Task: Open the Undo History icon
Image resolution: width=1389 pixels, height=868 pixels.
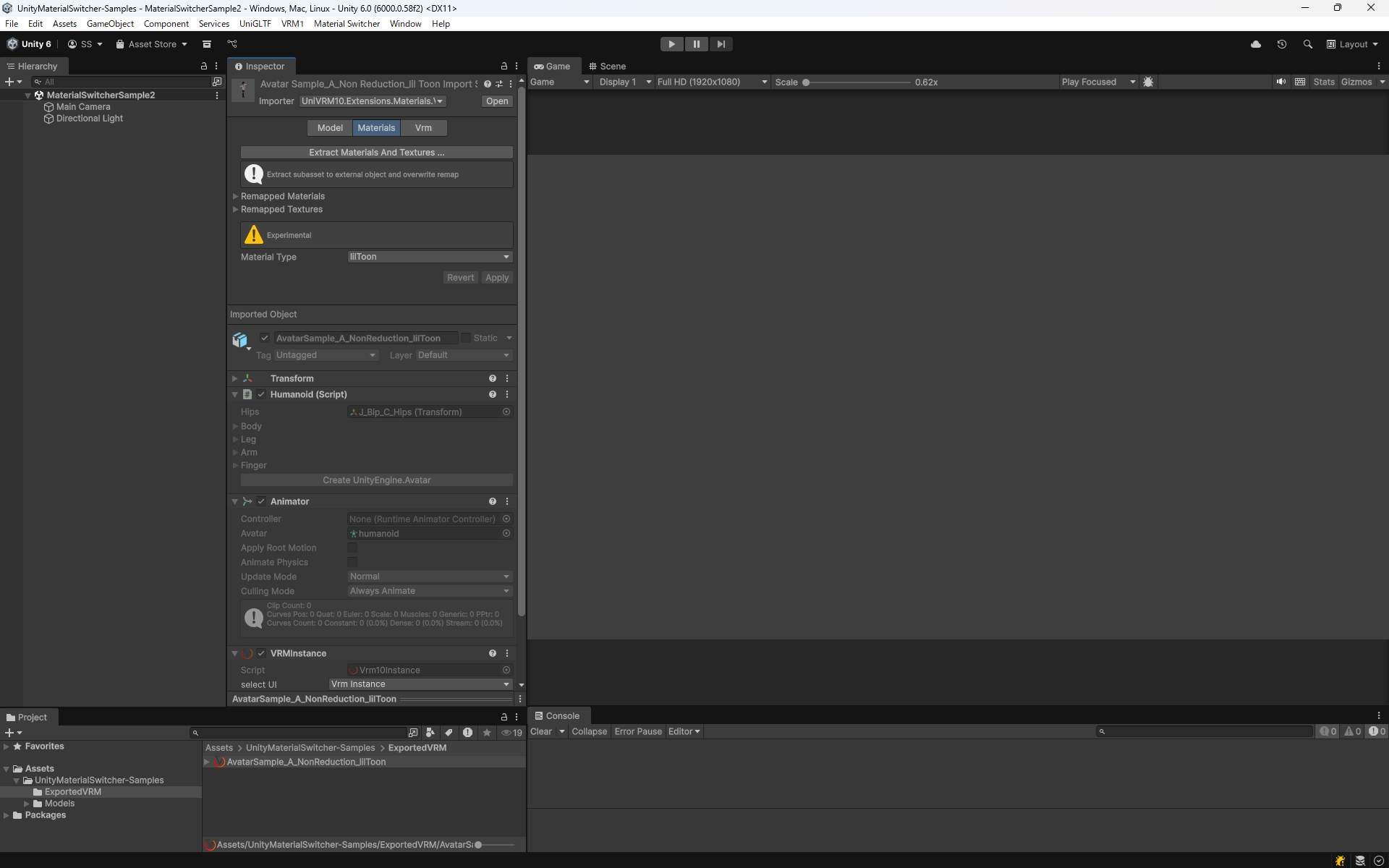Action: (x=1281, y=44)
